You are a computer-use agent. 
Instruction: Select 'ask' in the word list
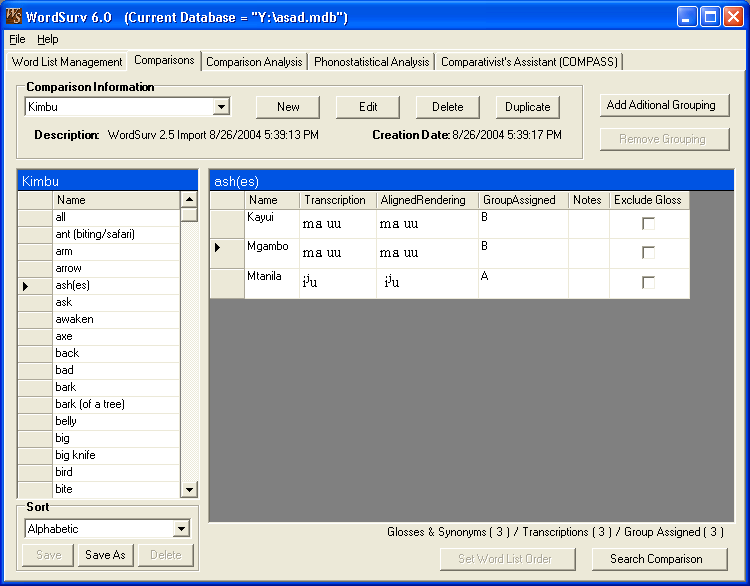116,302
